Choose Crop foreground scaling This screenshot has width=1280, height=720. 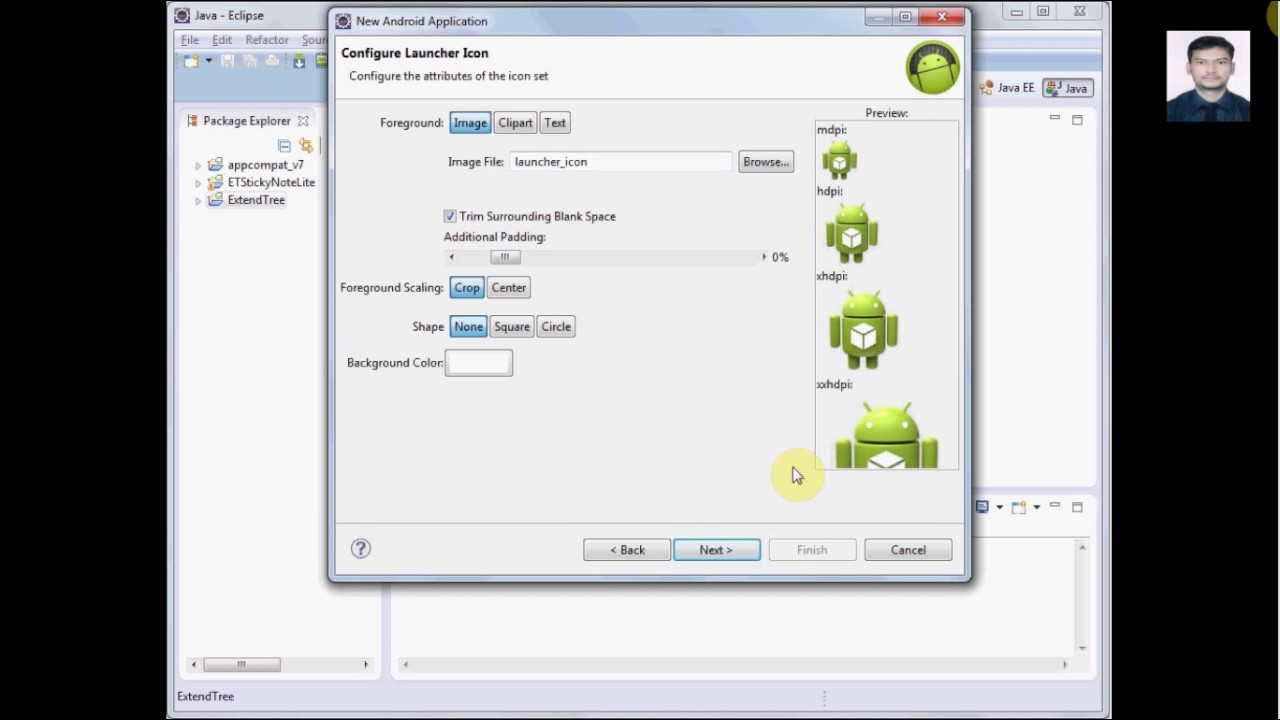tap(467, 288)
